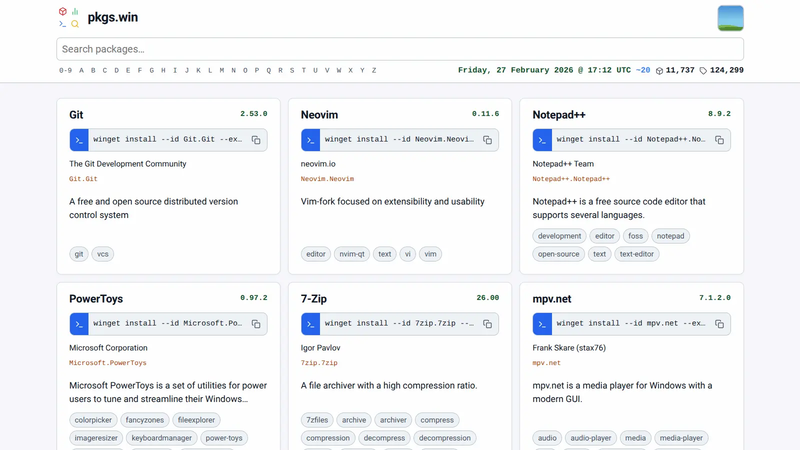This screenshot has height=450, width=800.
Task: Filter packages by 0-9
Action: pyautogui.click(x=65, y=70)
